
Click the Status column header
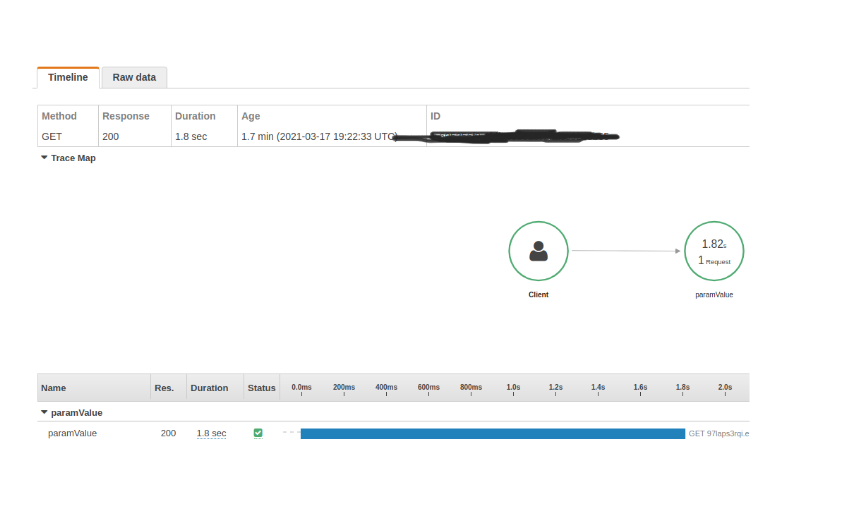coord(261,388)
